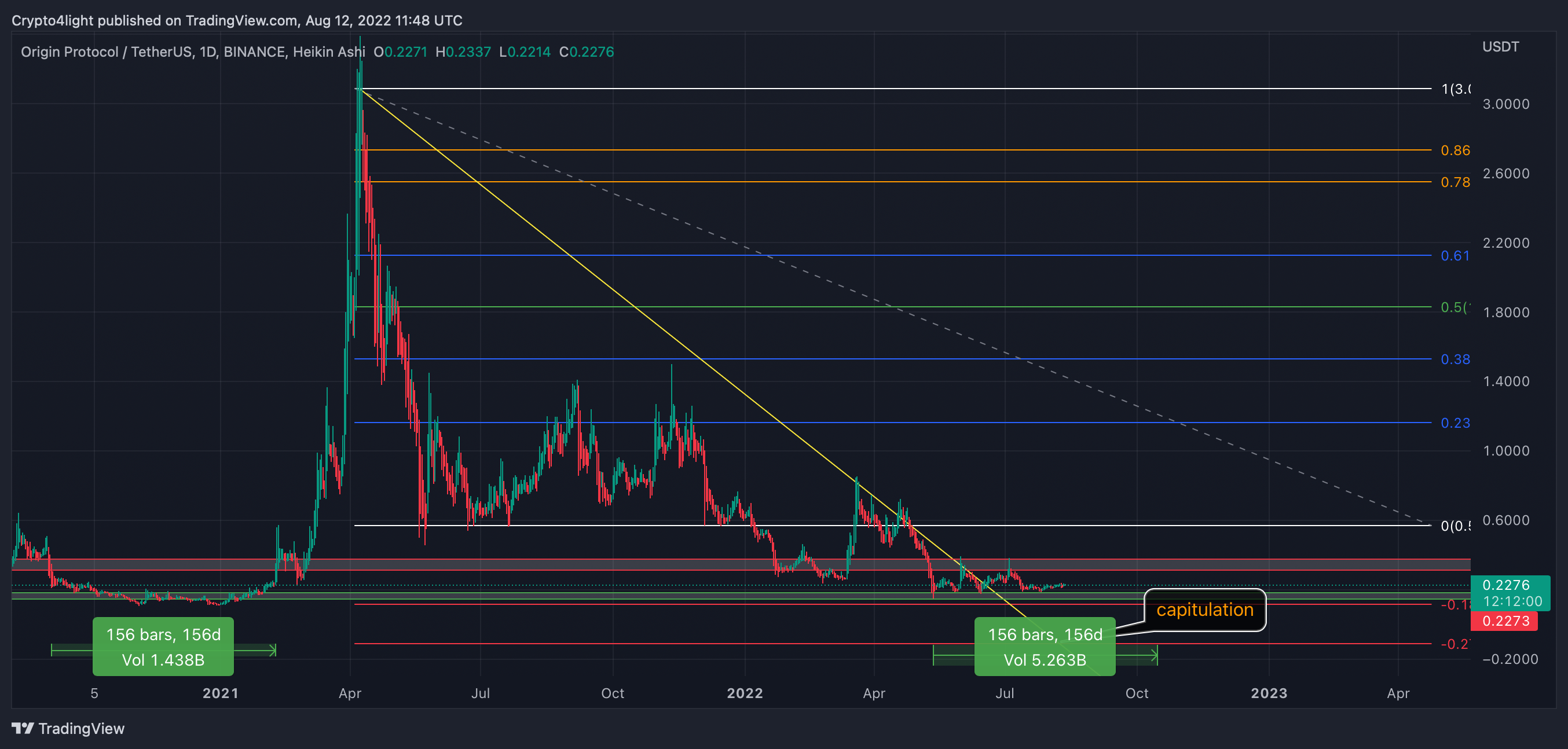Viewport: 1568px width, 749px height.
Task: Select the green 0.5 Fibonacci level label
Action: pyautogui.click(x=1455, y=307)
